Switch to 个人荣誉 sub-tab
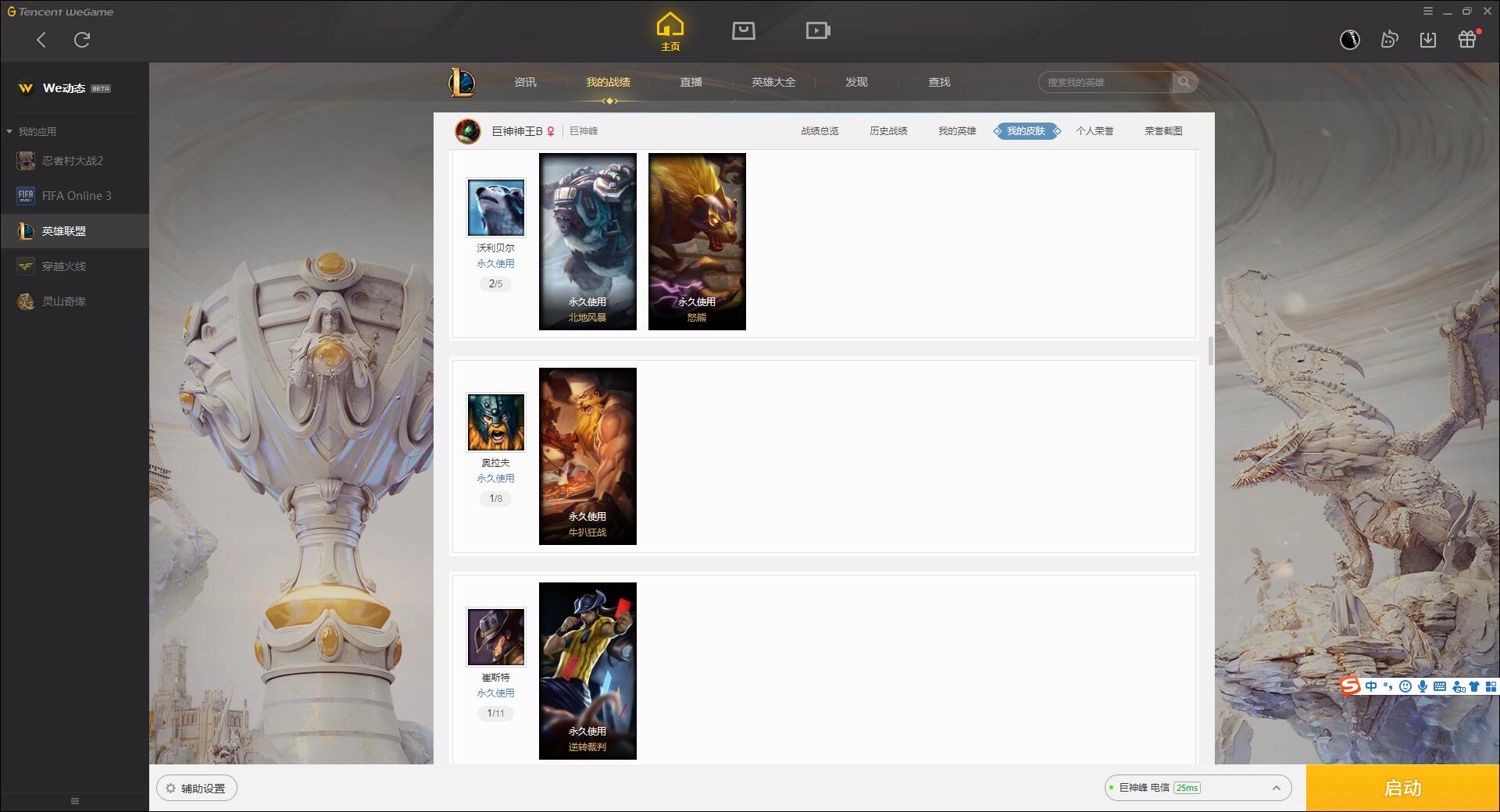 pyautogui.click(x=1095, y=131)
